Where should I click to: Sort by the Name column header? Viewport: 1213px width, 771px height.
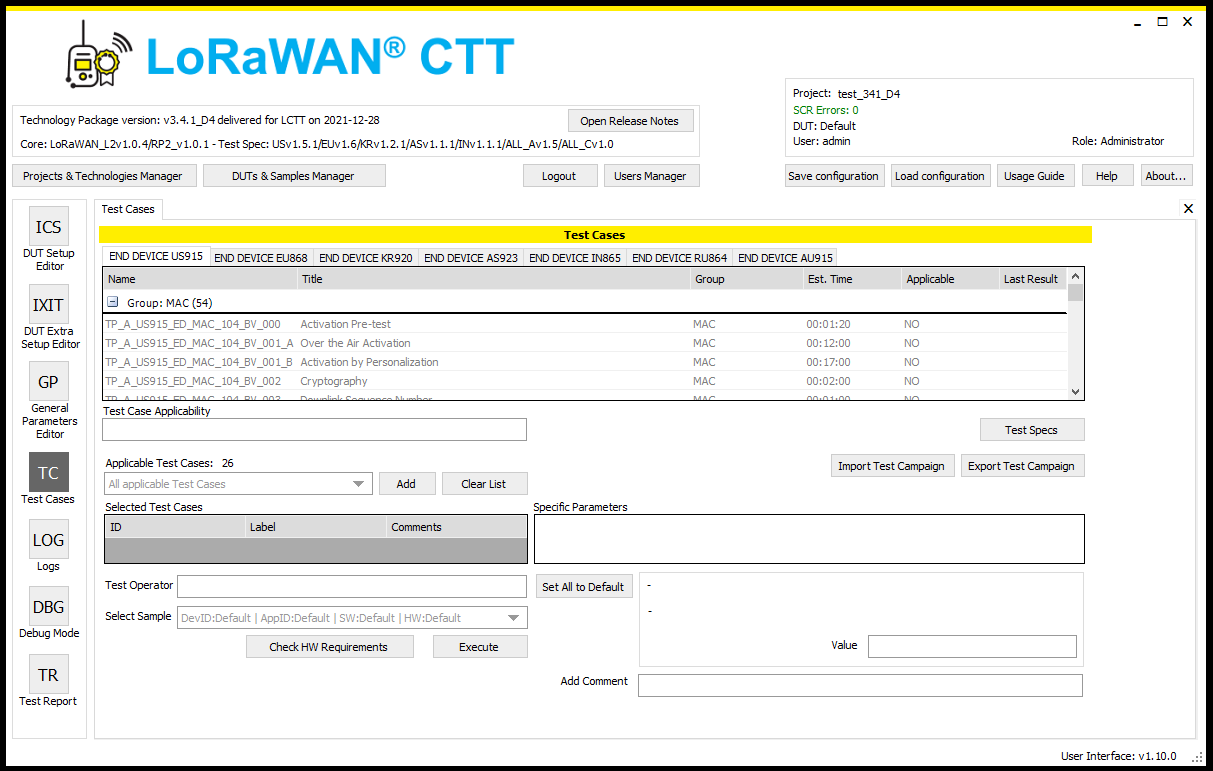[200, 279]
